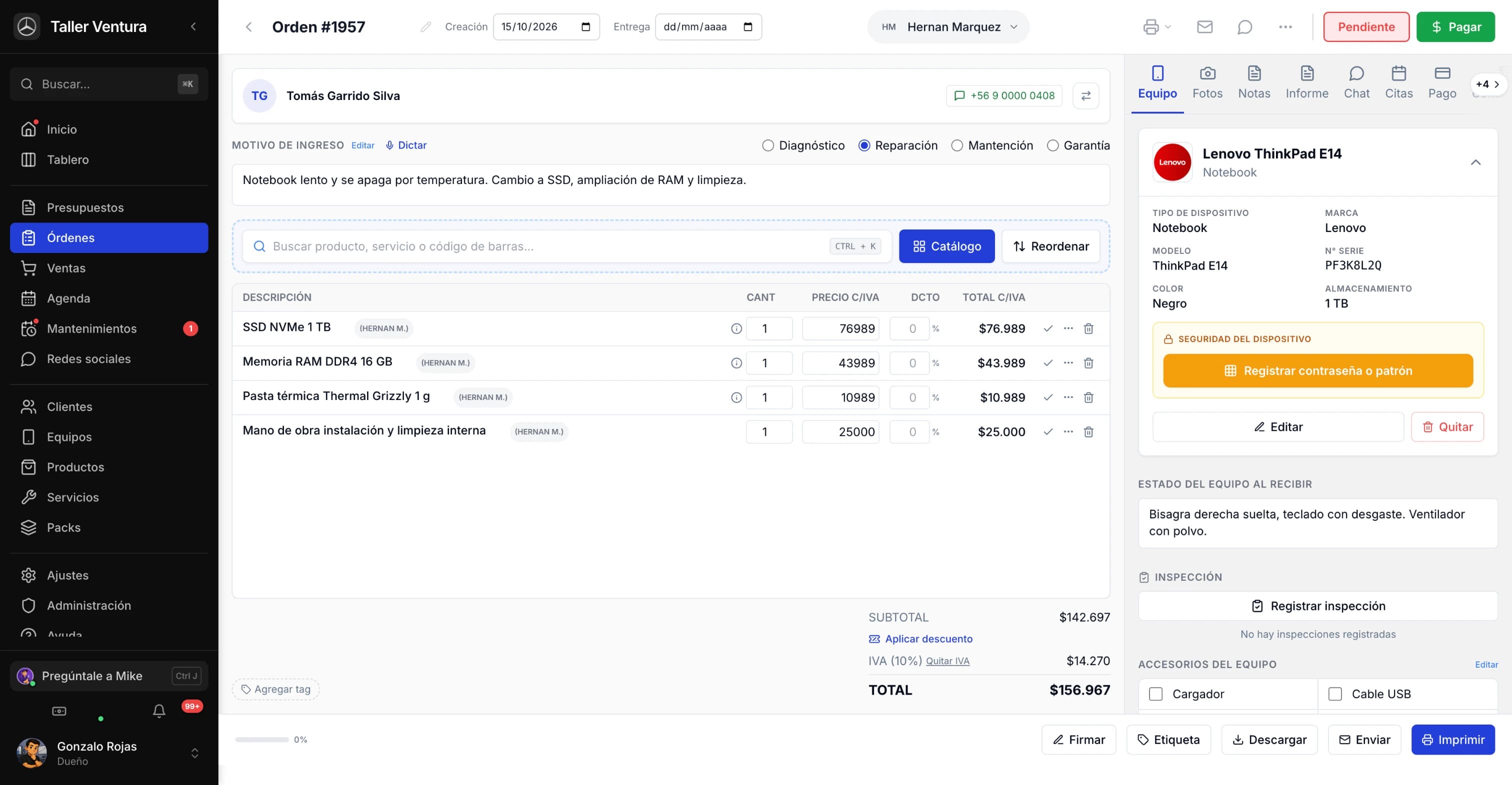
Task: Click Registrar contraseña o patrón
Action: (x=1317, y=371)
